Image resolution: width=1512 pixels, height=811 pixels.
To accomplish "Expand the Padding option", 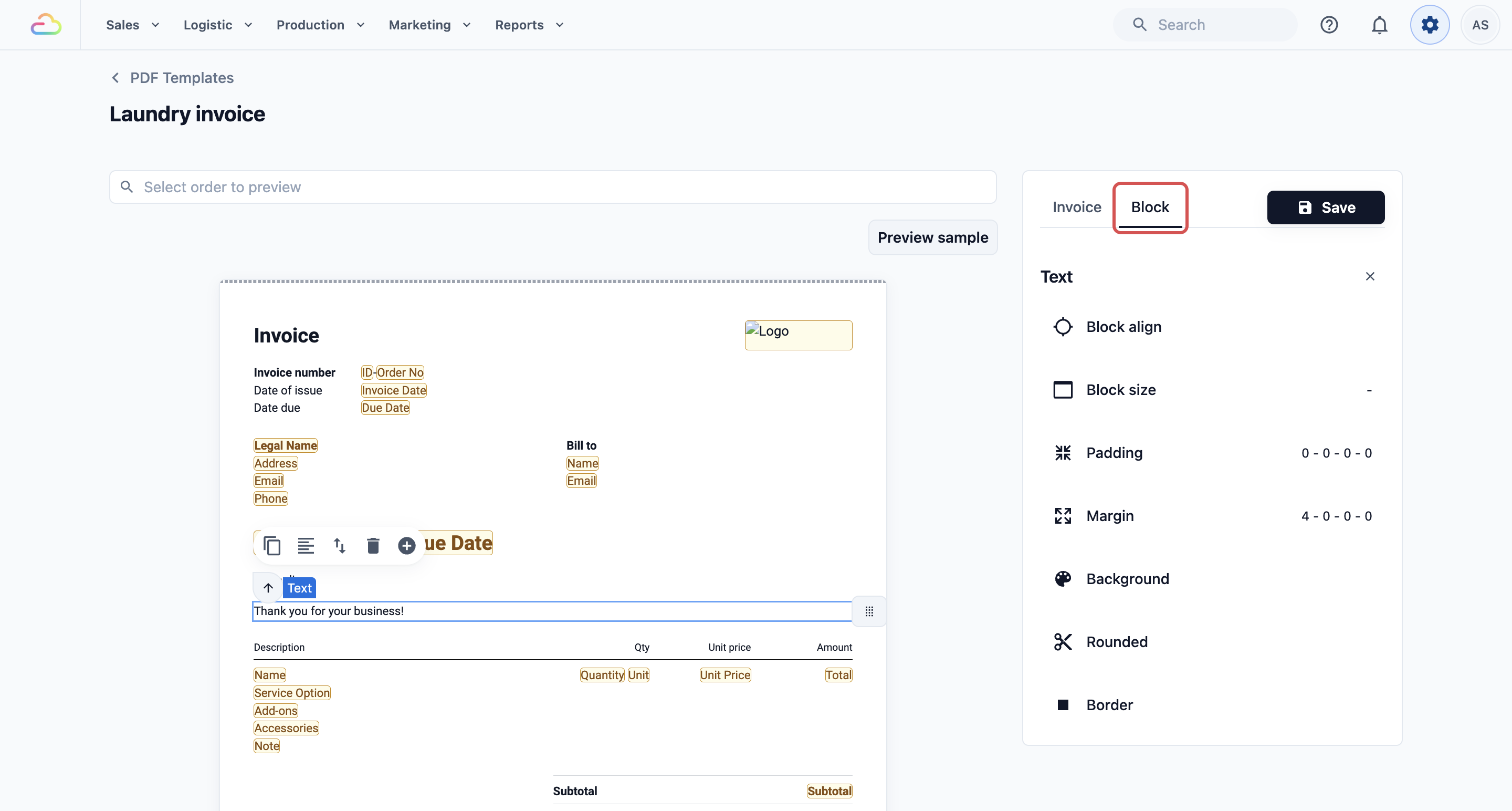I will click(x=1212, y=453).
